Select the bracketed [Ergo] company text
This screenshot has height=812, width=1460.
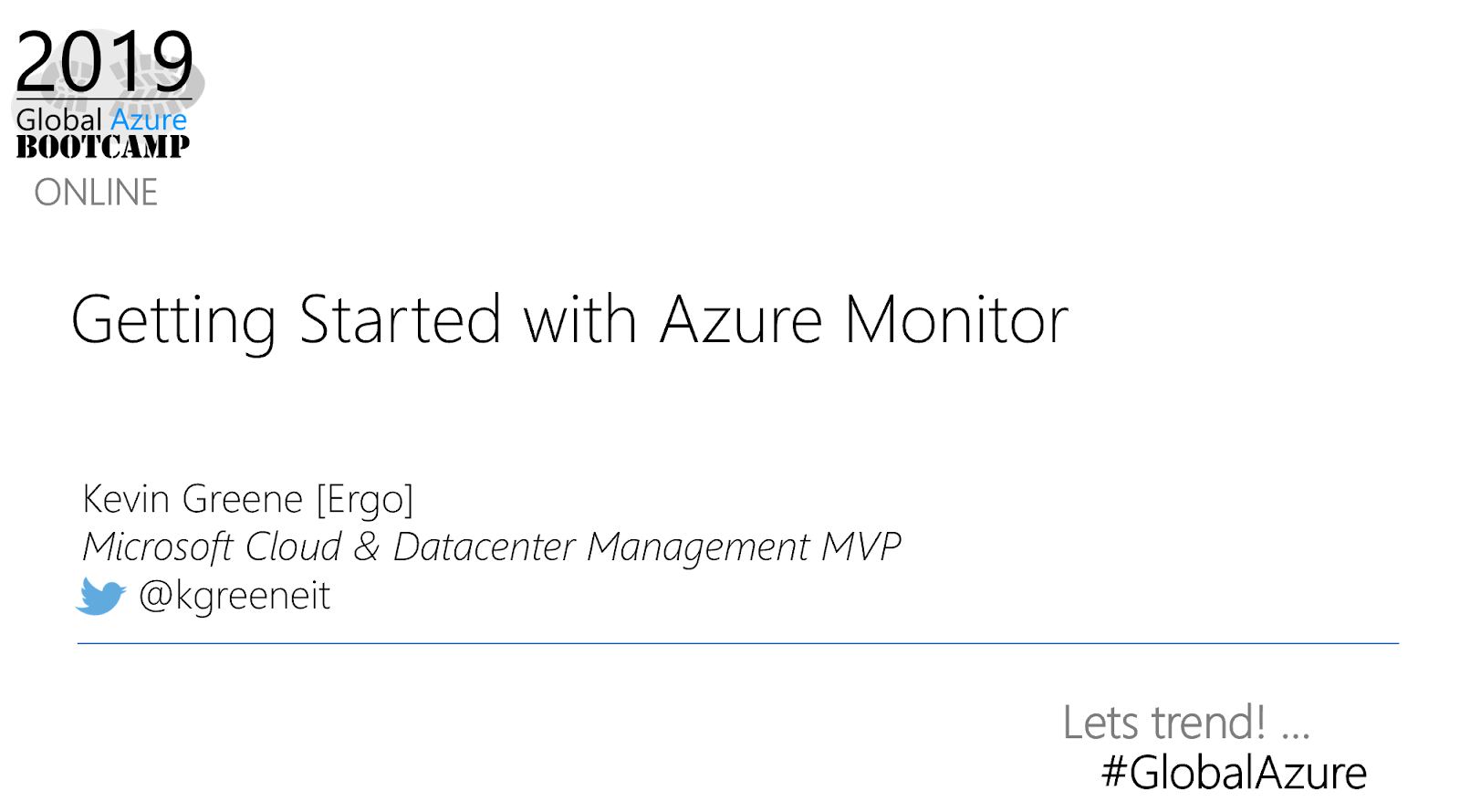(x=365, y=499)
